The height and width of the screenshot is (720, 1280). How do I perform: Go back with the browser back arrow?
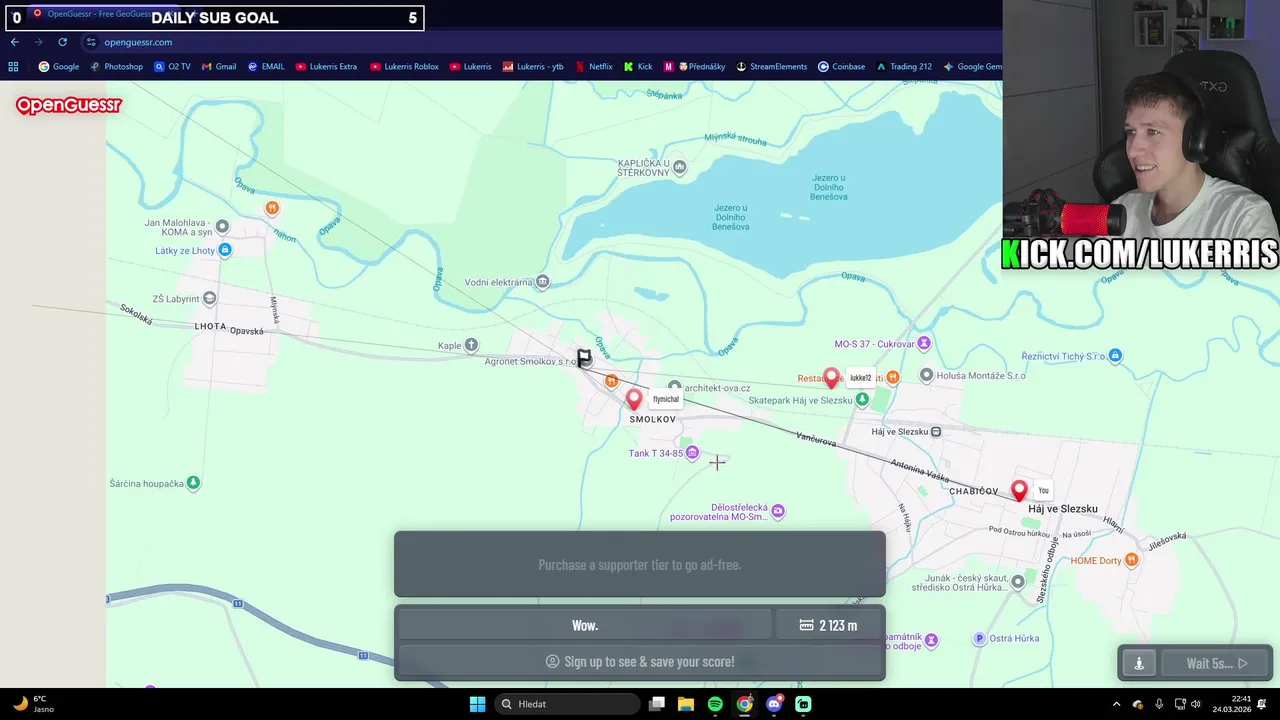coord(14,42)
